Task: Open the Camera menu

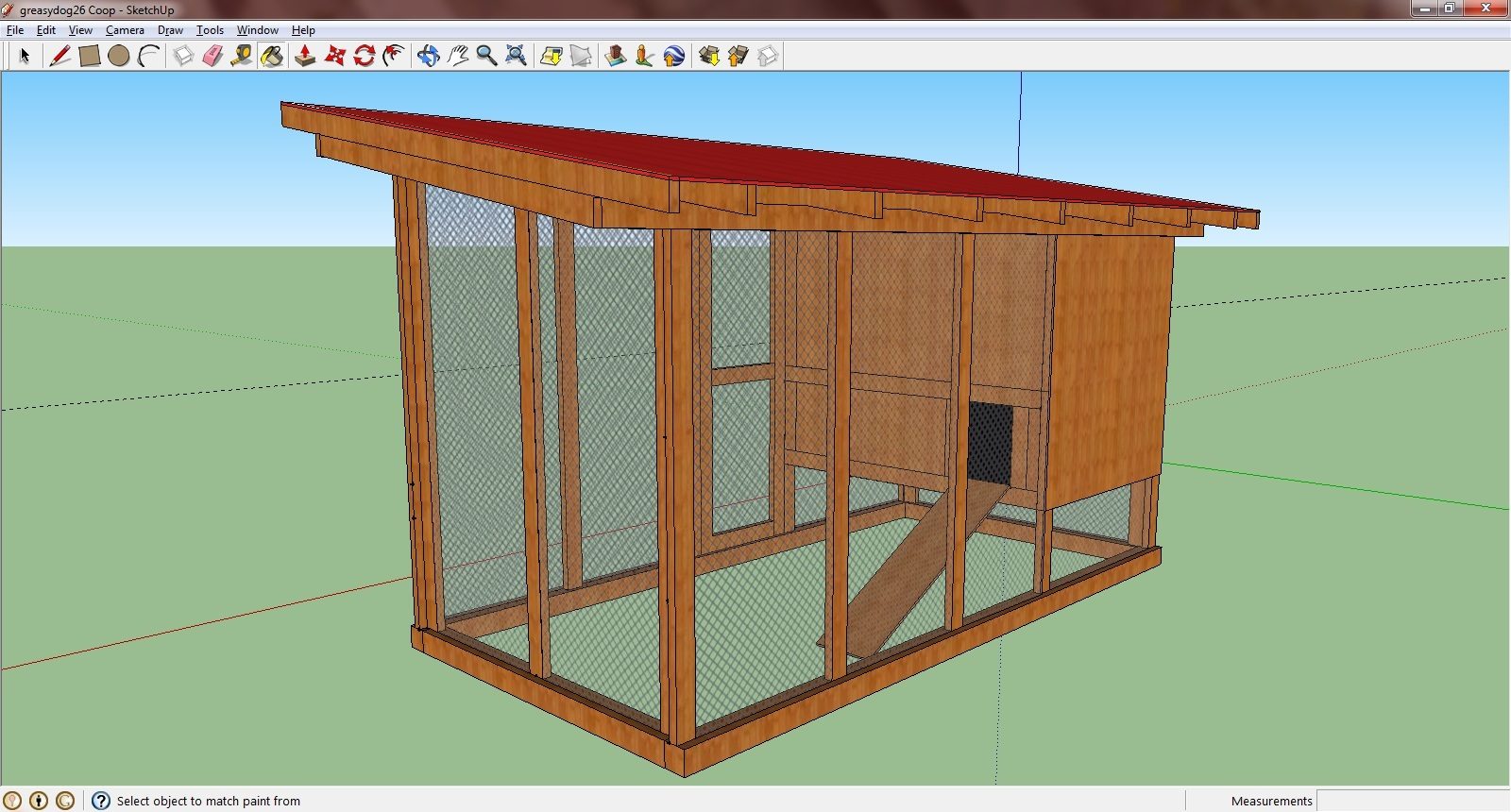Action: (125, 30)
